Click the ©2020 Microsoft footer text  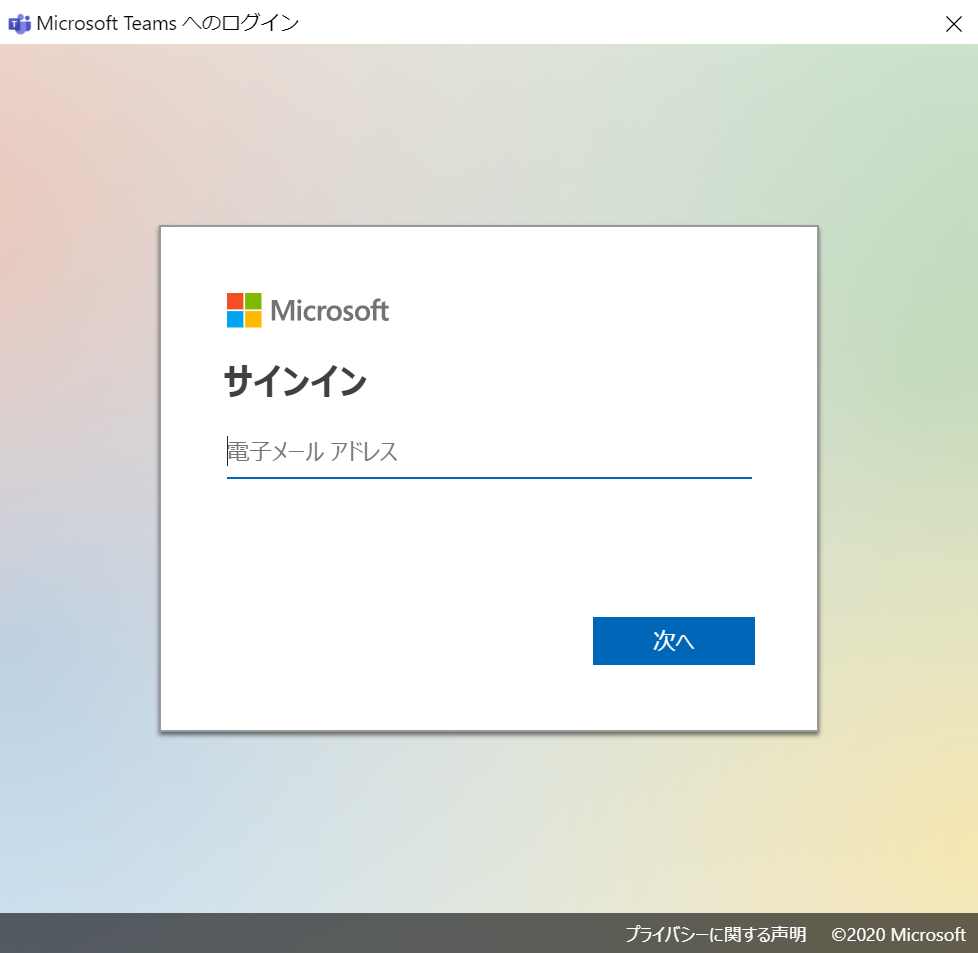pyautogui.click(x=898, y=934)
